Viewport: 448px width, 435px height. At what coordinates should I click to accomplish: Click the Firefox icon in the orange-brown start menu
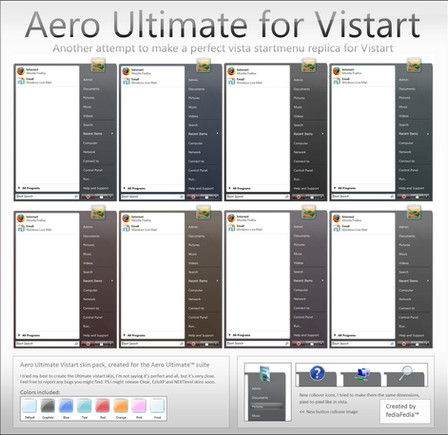point(126,218)
